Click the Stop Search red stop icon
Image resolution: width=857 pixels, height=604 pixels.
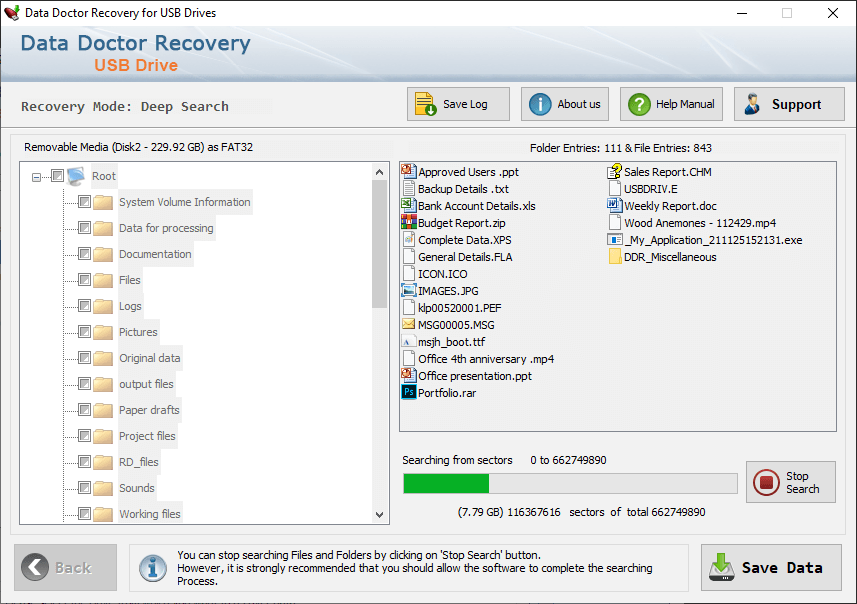coord(766,482)
